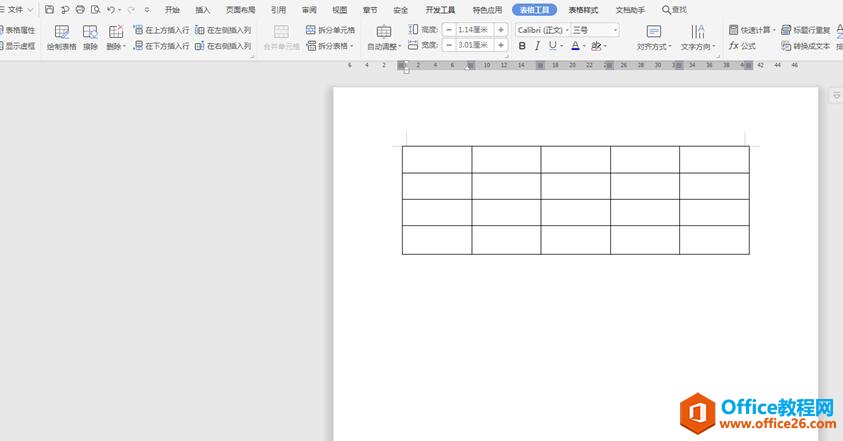Click the Italic I icon
This screenshot has height=441, width=843.
pos(537,46)
